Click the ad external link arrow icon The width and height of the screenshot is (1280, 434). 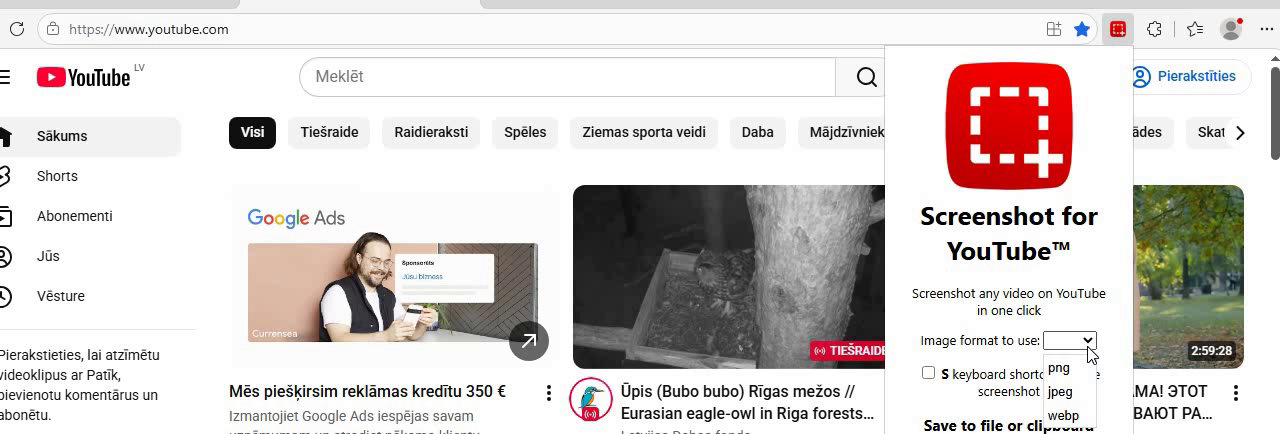529,340
